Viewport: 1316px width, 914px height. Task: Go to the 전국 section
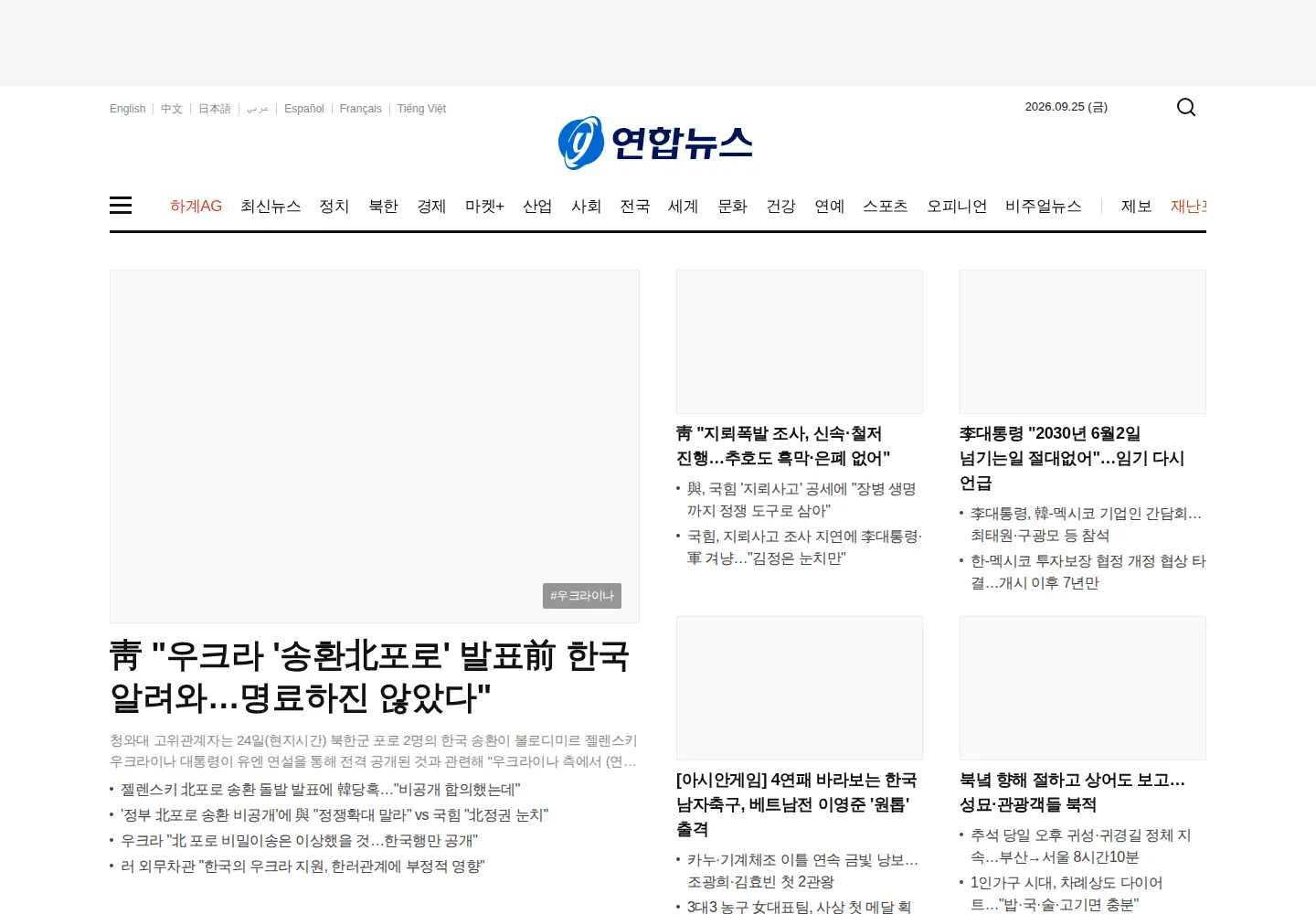point(634,207)
